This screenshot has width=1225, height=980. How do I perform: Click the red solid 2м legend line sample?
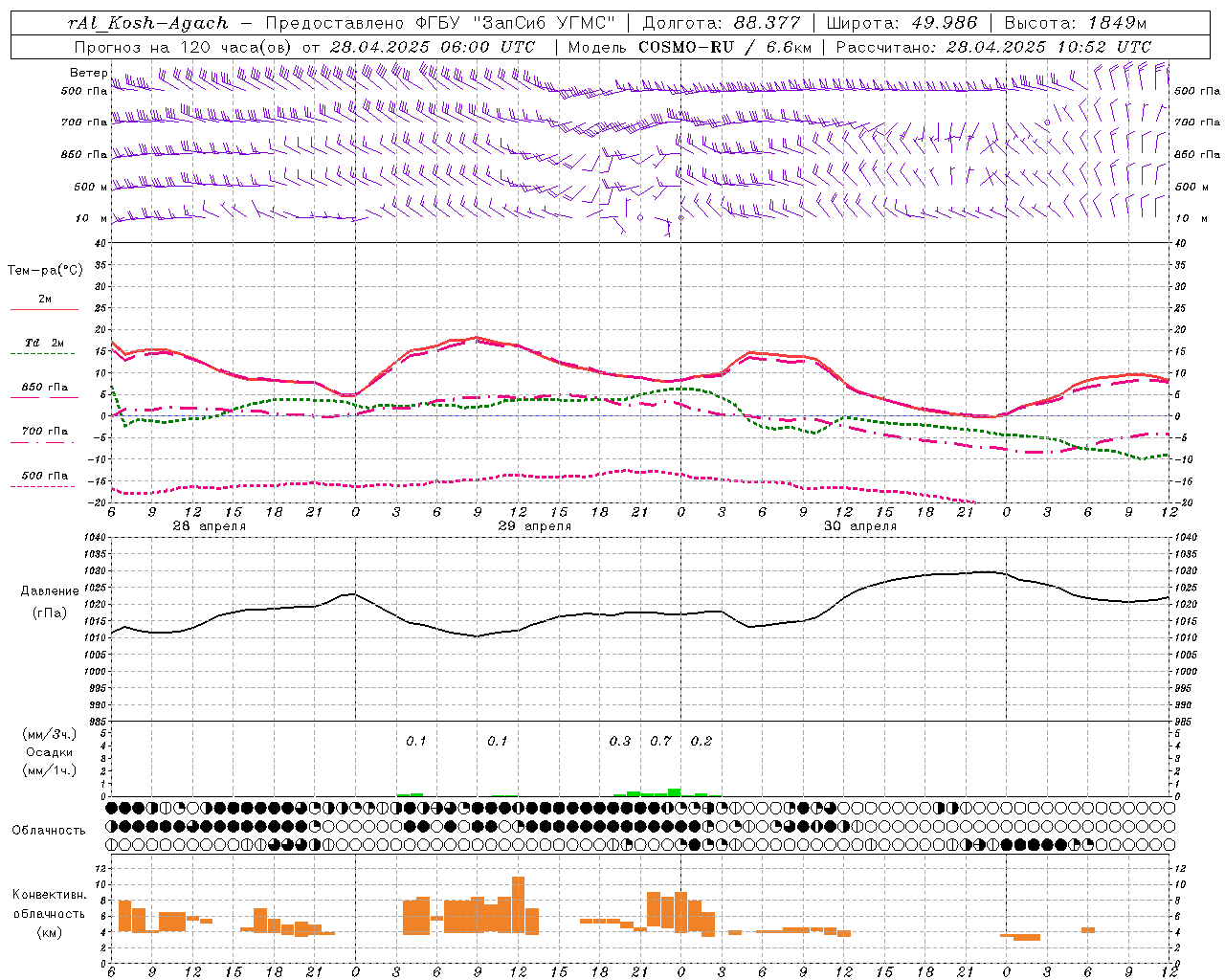[45, 310]
